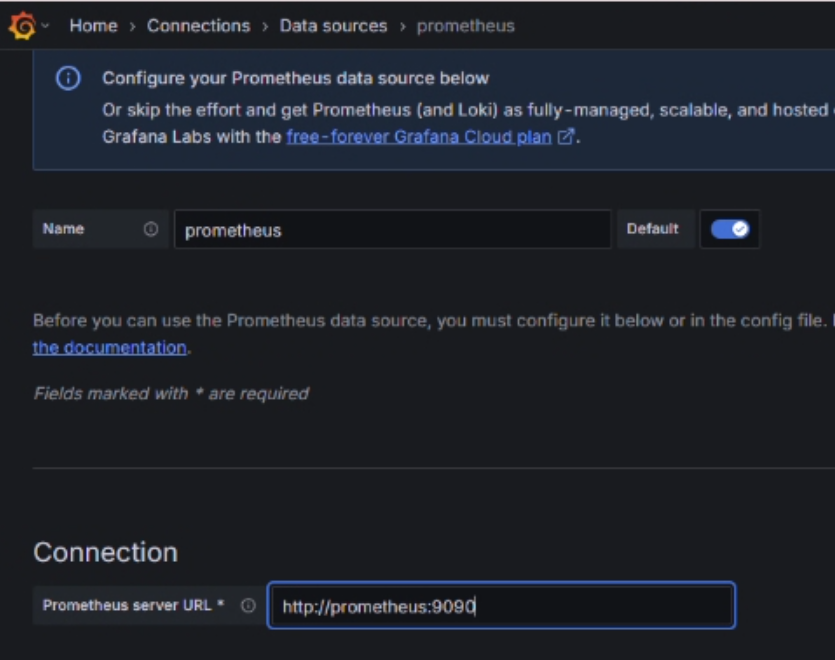This screenshot has height=660, width=835.
Task: Click external link icon after Cloud plan
Action: pyautogui.click(x=566, y=136)
